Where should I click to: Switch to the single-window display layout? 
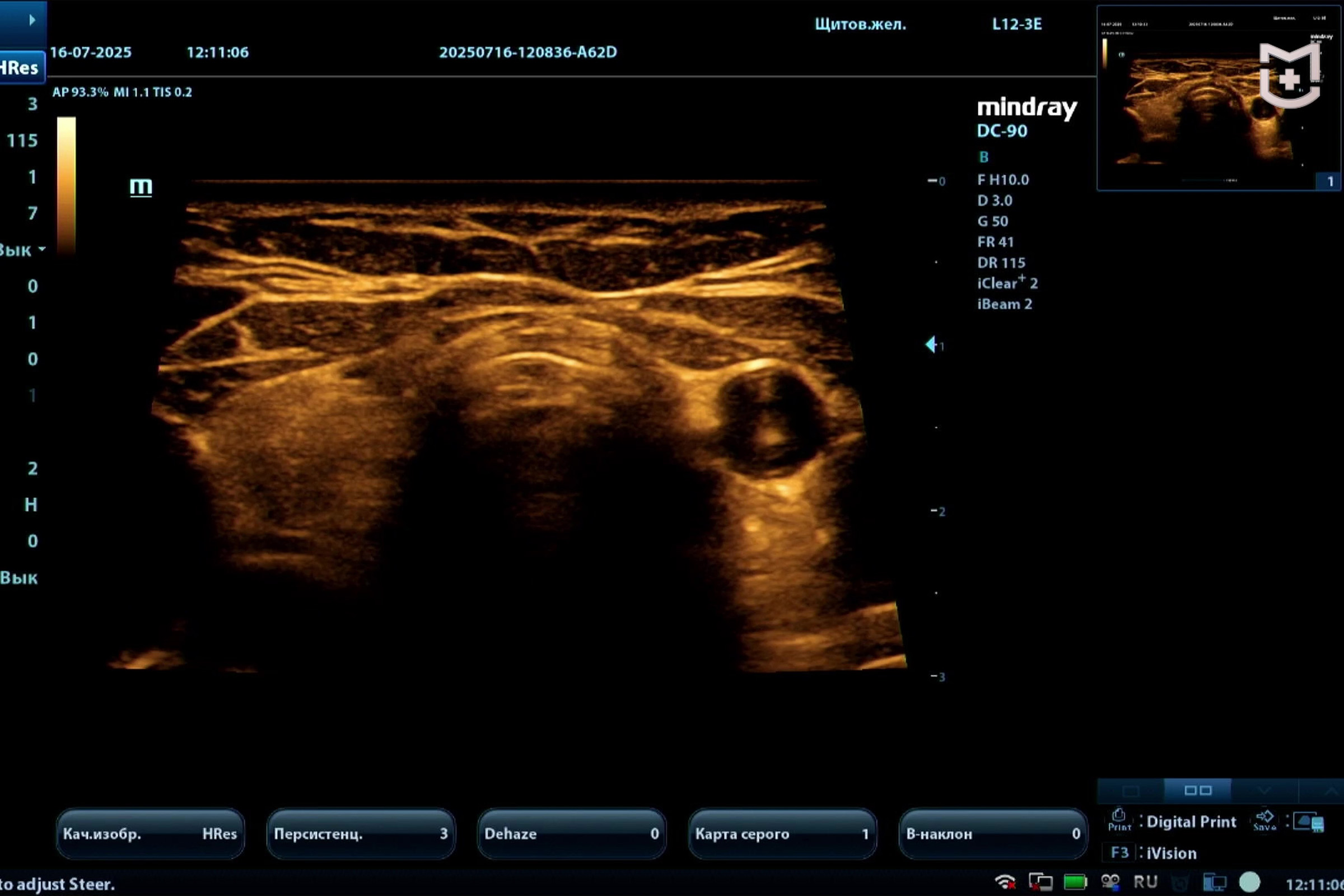(1130, 791)
